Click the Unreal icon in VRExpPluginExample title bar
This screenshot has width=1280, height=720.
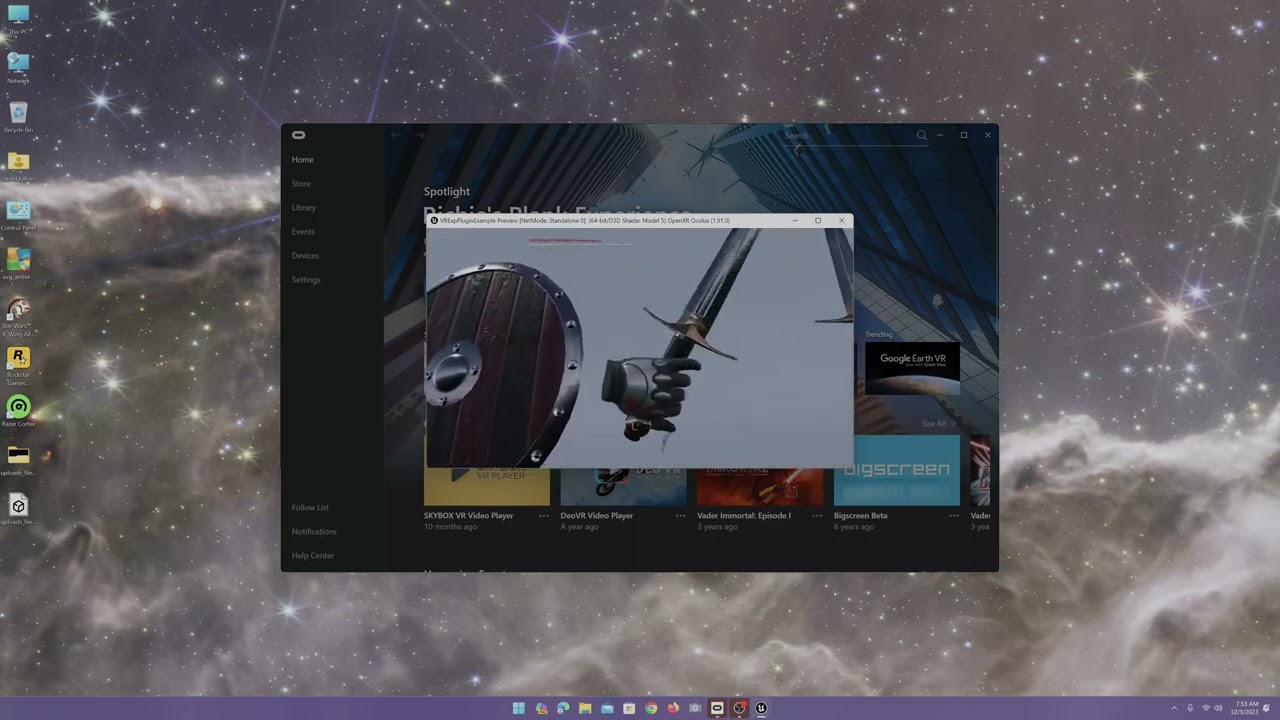tap(434, 221)
